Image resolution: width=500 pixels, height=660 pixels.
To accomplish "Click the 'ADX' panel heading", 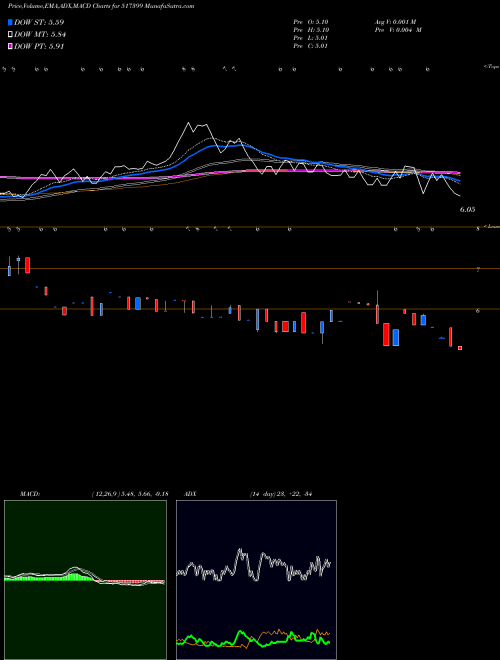I will tap(190, 494).
